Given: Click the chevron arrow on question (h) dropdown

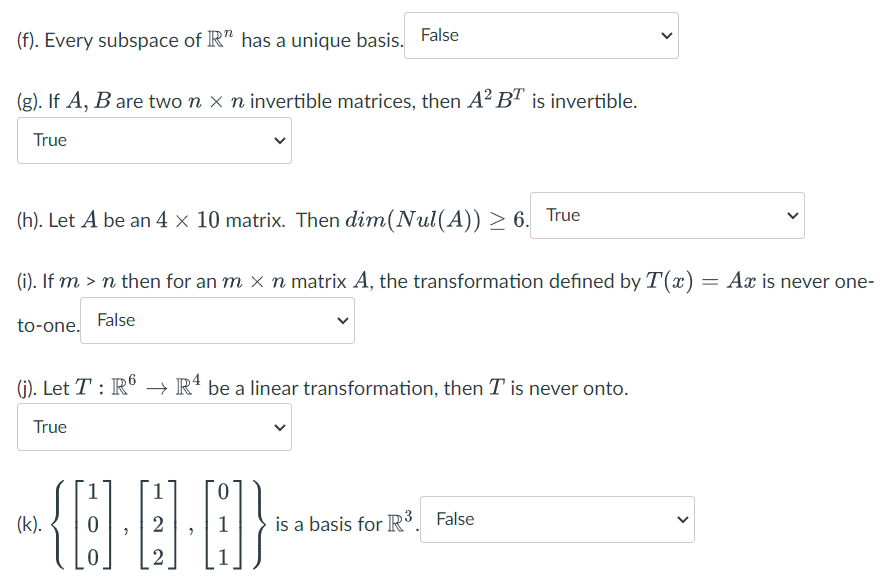Looking at the screenshot, I should [x=791, y=216].
